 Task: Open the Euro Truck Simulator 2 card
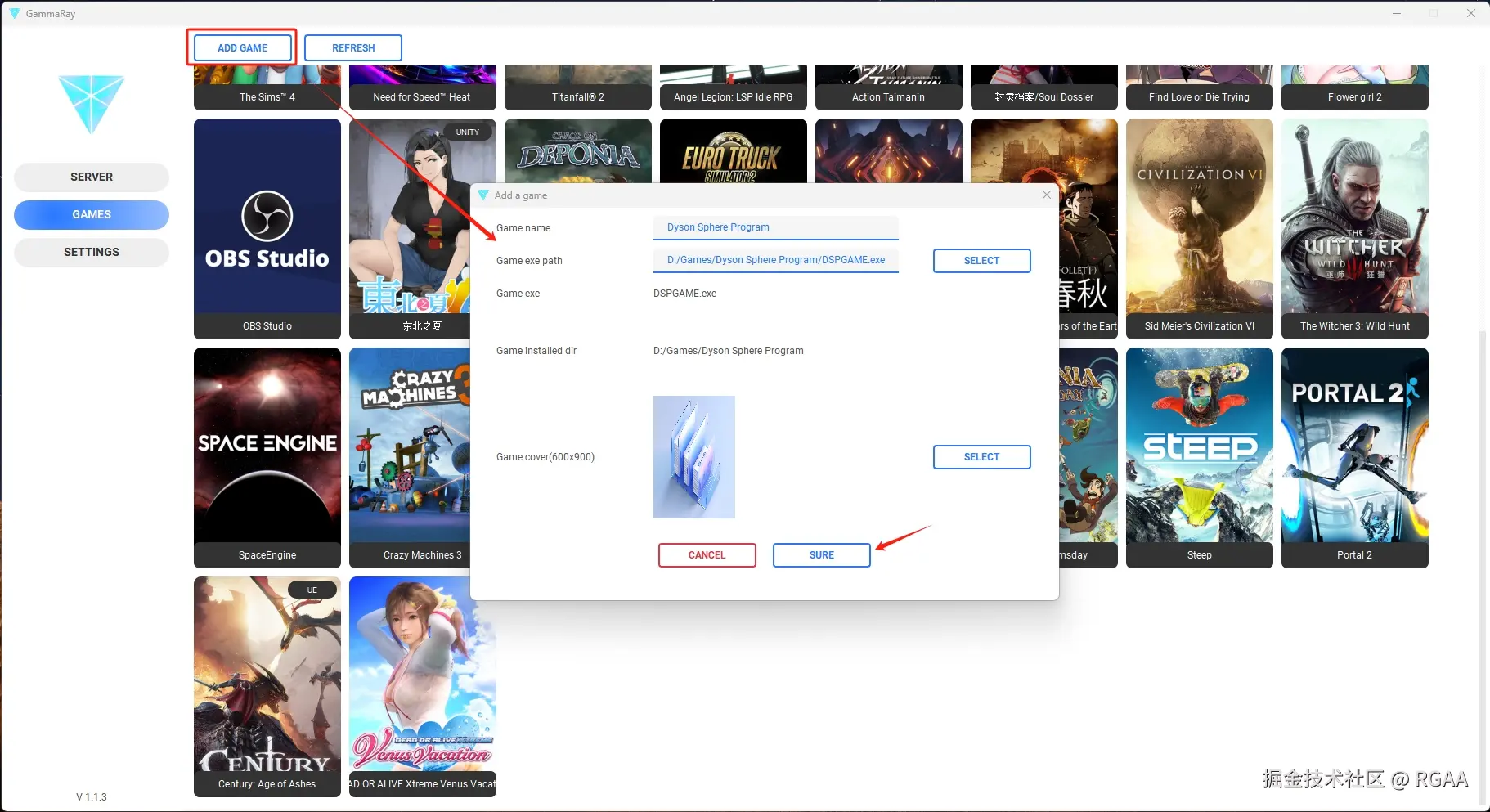pyautogui.click(x=734, y=151)
